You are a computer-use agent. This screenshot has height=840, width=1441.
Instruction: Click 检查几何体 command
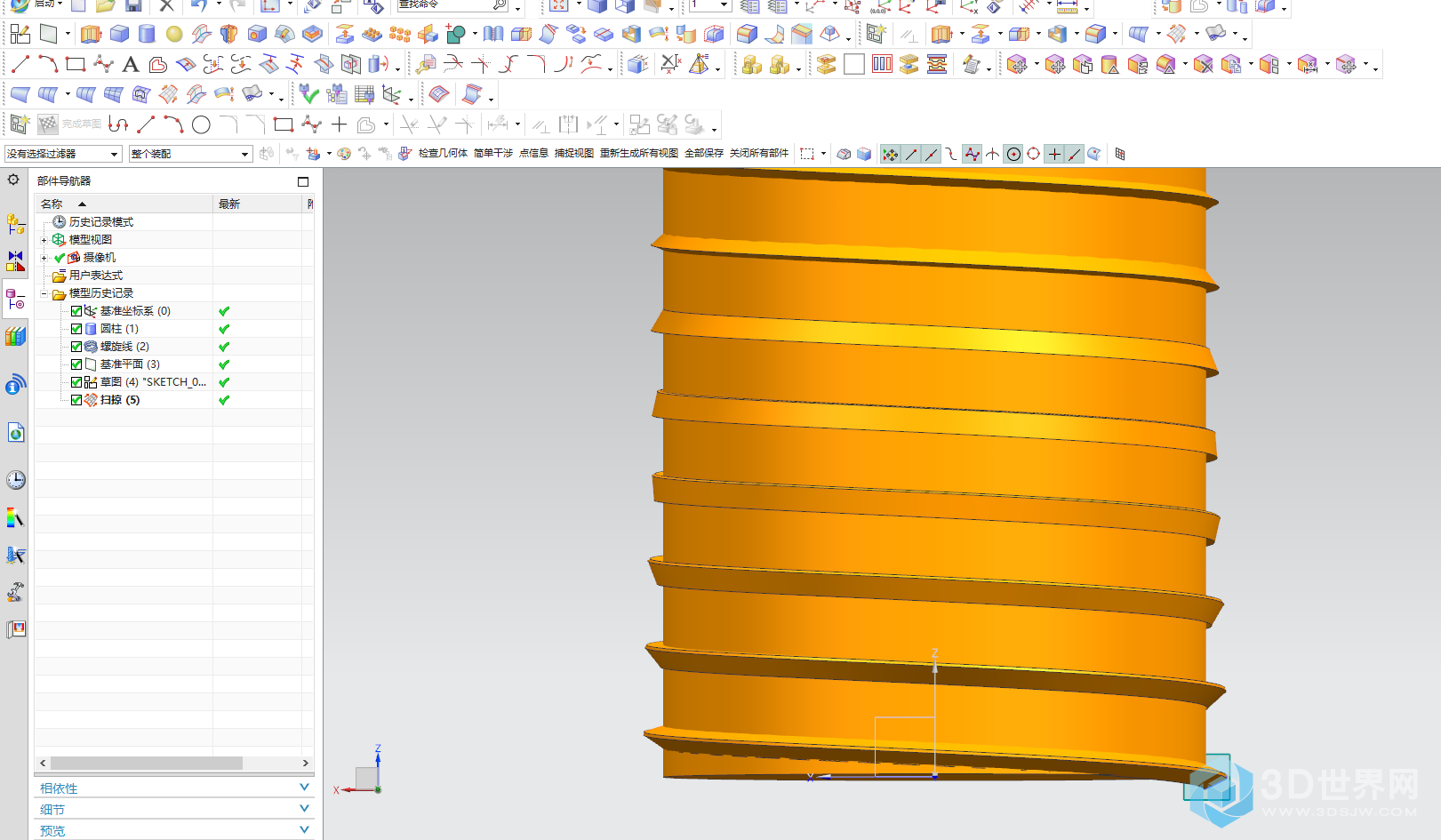click(x=443, y=153)
